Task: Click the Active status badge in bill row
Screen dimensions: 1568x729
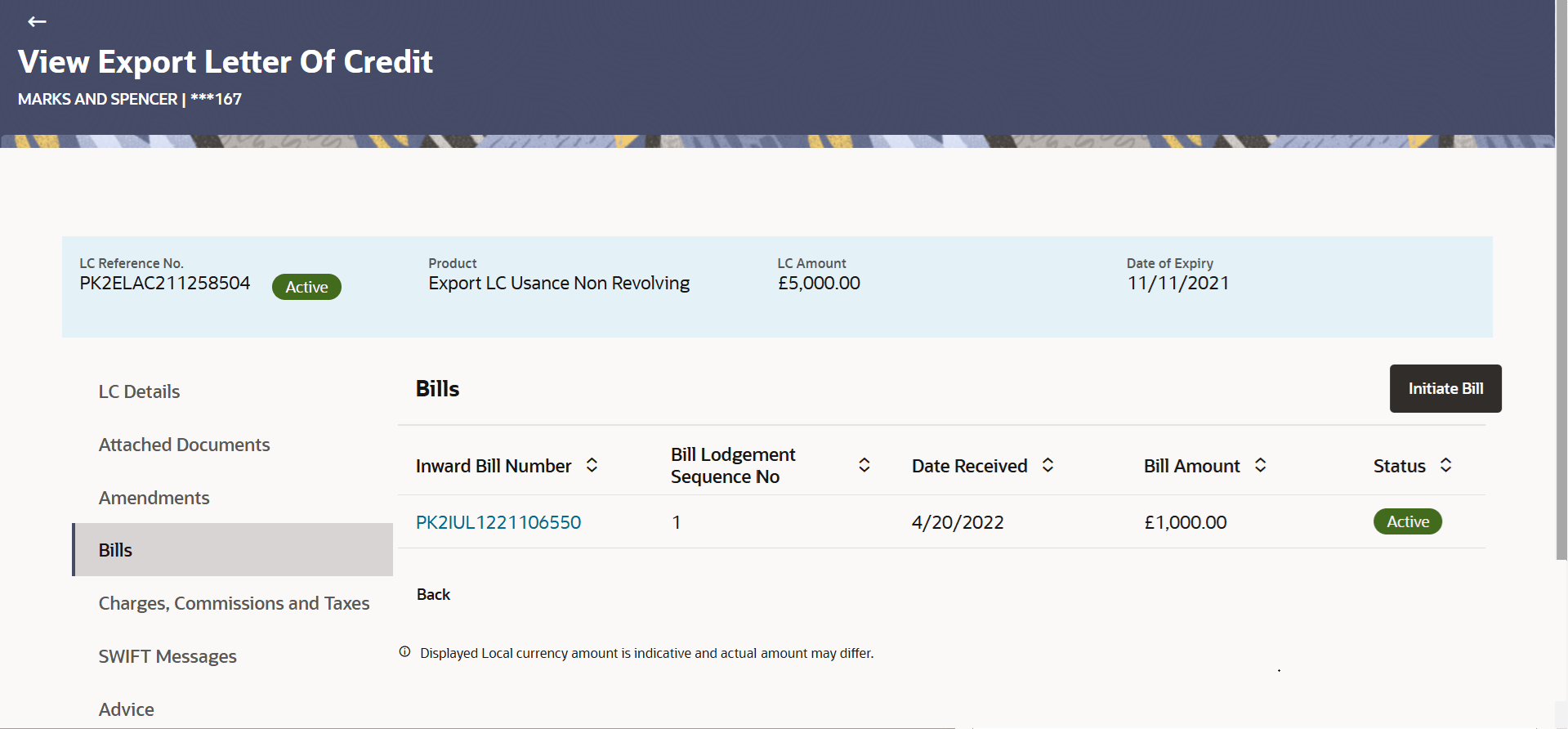Action: (x=1407, y=521)
